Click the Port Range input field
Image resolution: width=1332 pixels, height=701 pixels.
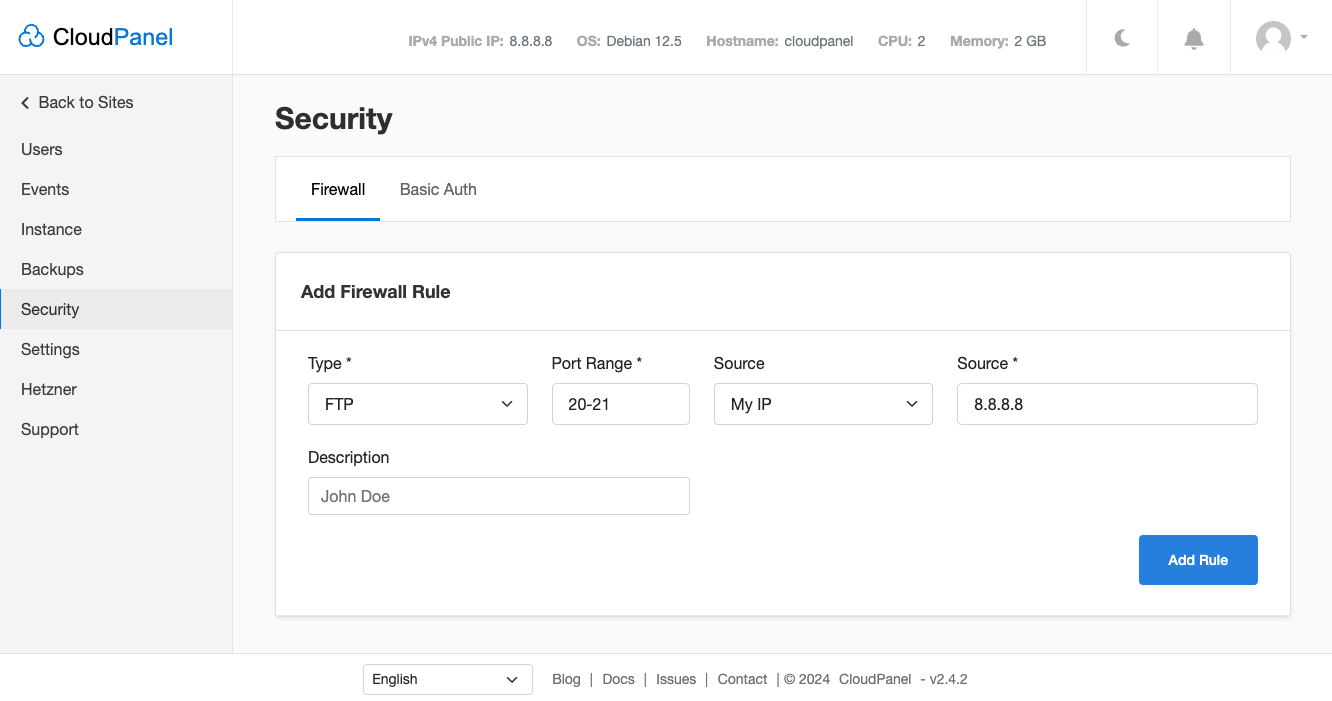620,403
